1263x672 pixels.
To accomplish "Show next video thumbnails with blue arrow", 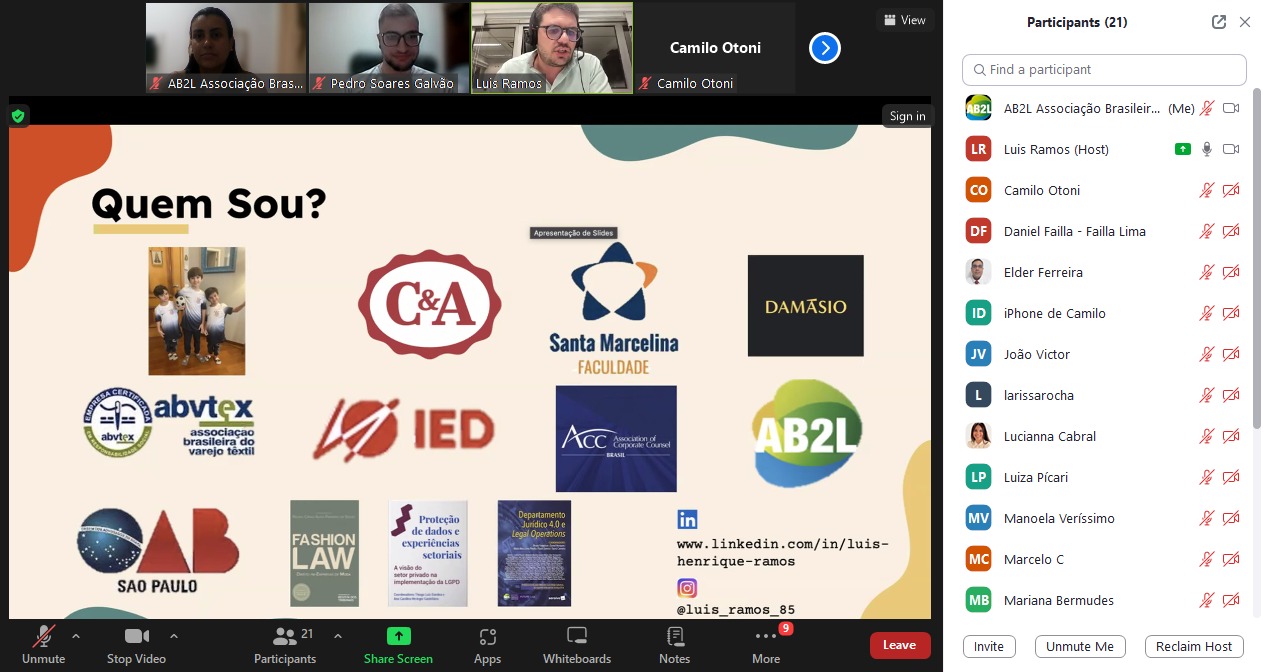I will (x=824, y=47).
